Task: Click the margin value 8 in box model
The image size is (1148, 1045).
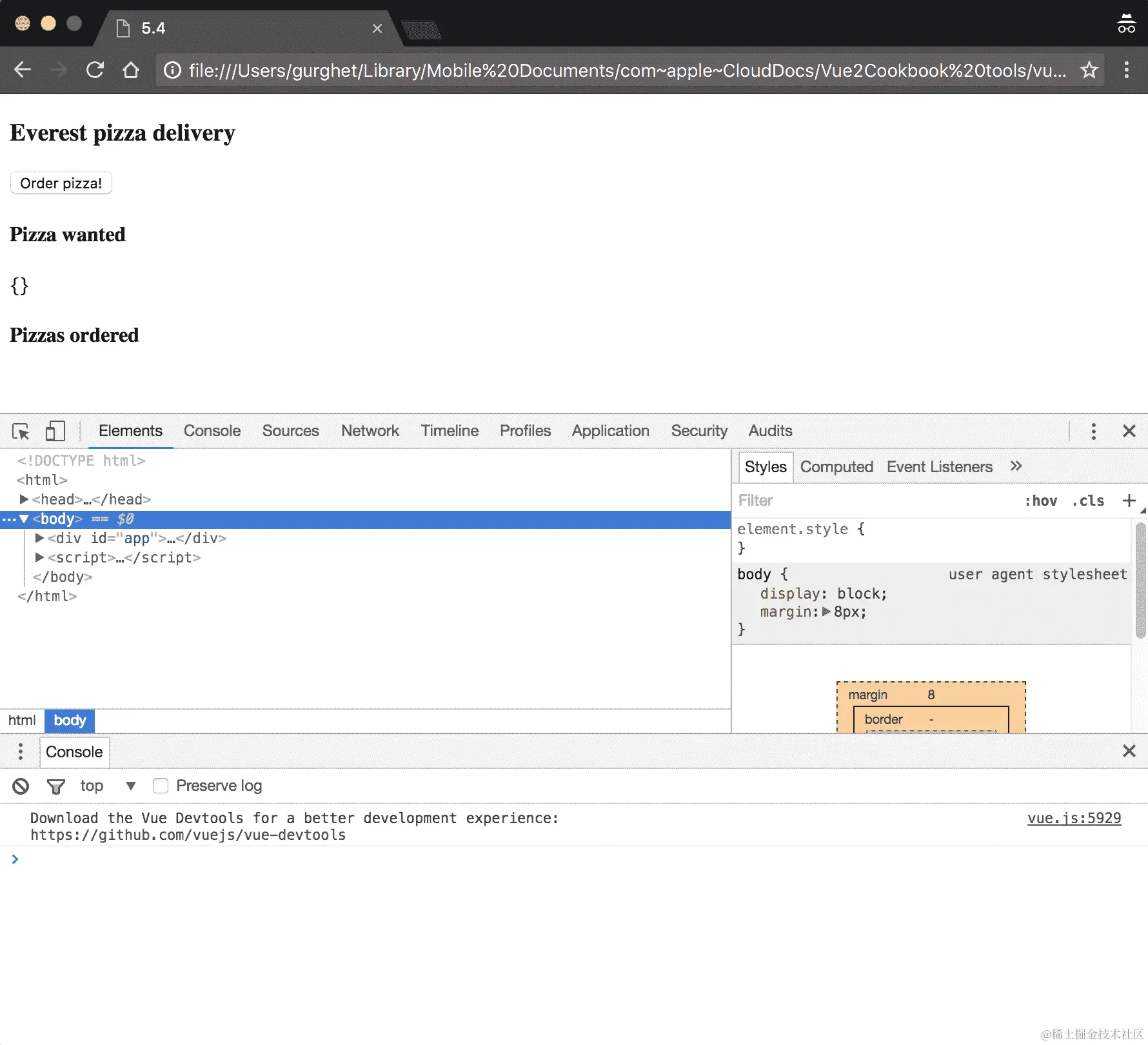Action: pos(931,695)
